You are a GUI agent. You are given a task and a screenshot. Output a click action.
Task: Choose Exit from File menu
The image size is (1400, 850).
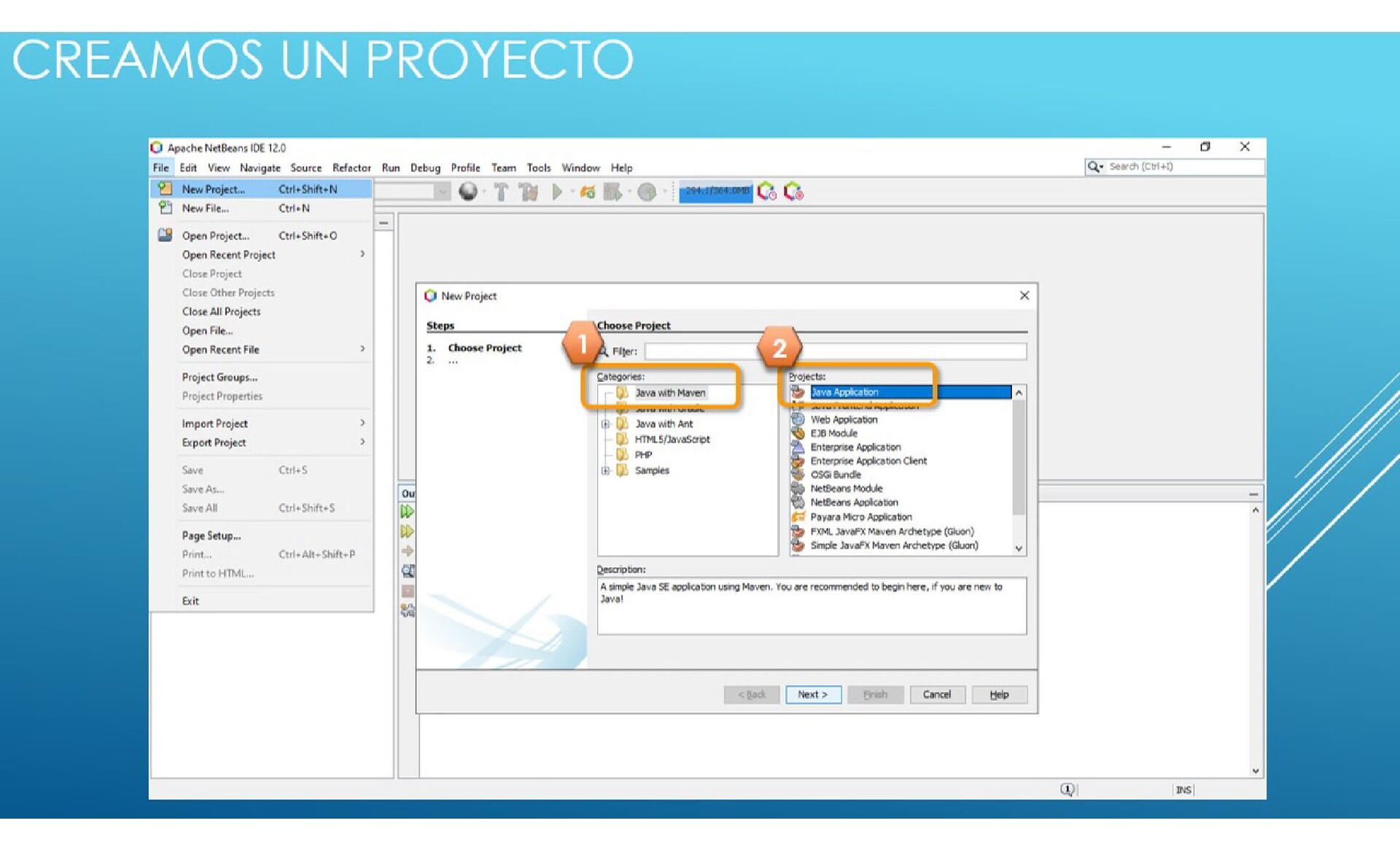click(x=190, y=601)
